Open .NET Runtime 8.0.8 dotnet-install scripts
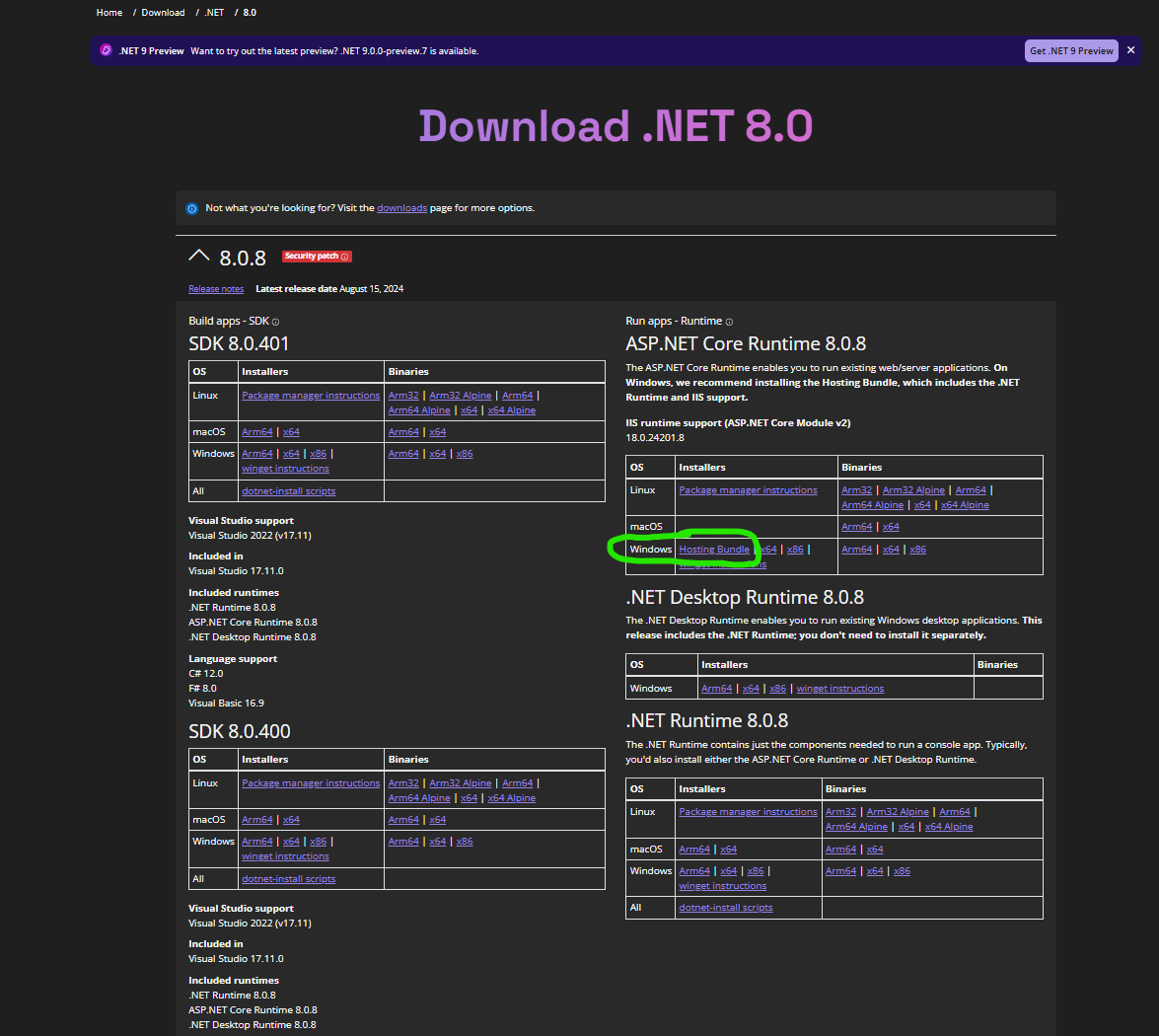Viewport: 1159px width, 1036px height. tap(726, 908)
